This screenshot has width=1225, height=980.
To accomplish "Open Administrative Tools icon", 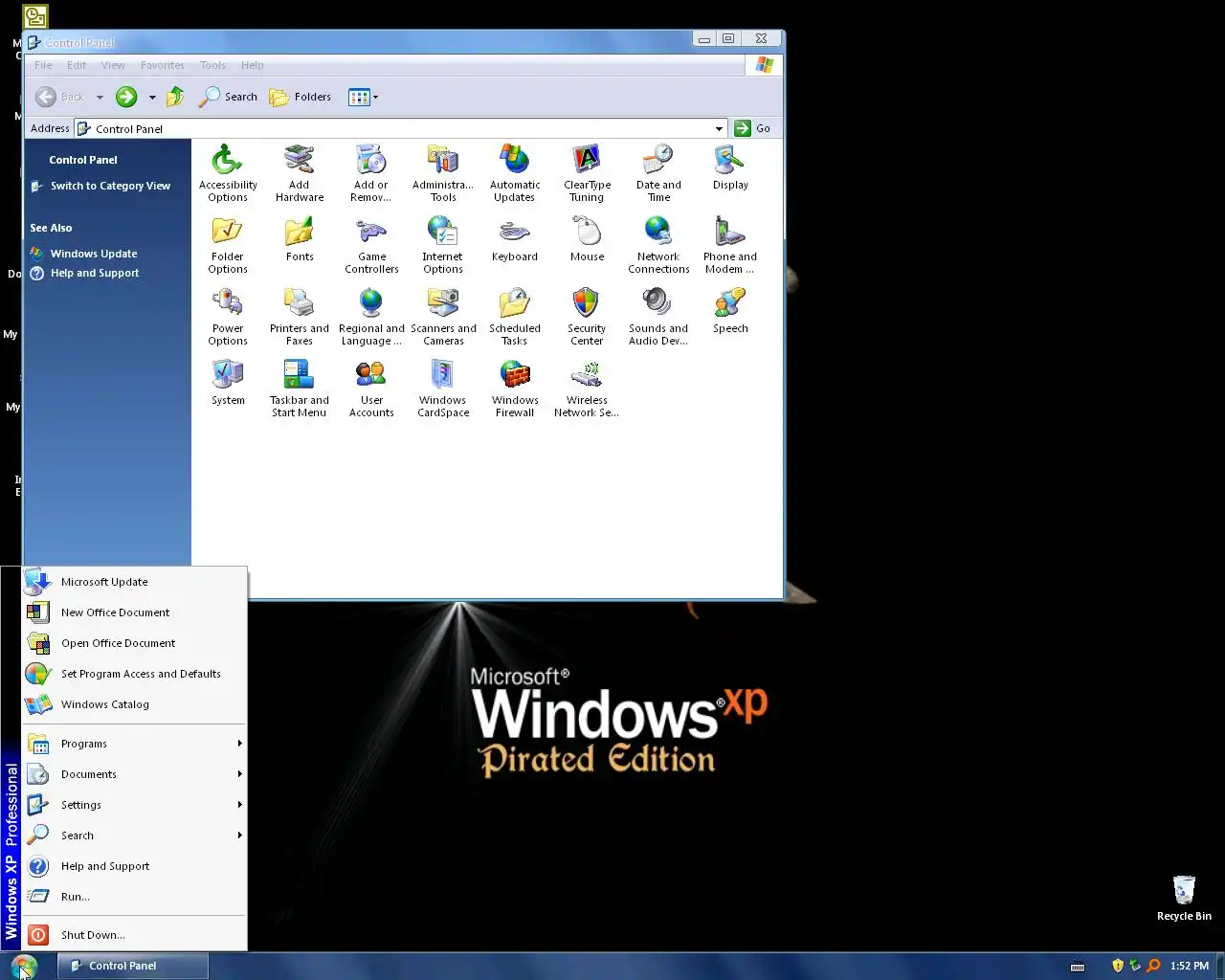I will (443, 173).
